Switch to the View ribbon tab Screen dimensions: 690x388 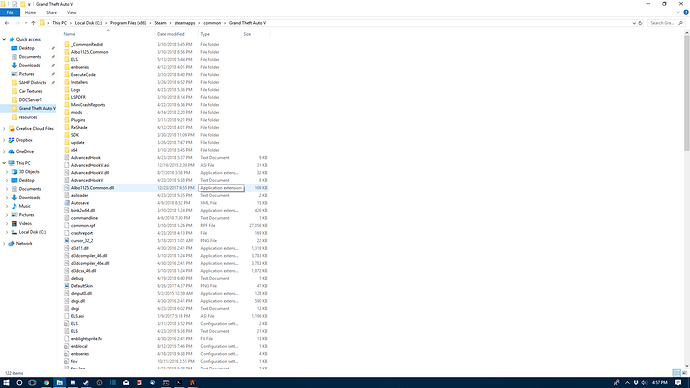tap(71, 13)
